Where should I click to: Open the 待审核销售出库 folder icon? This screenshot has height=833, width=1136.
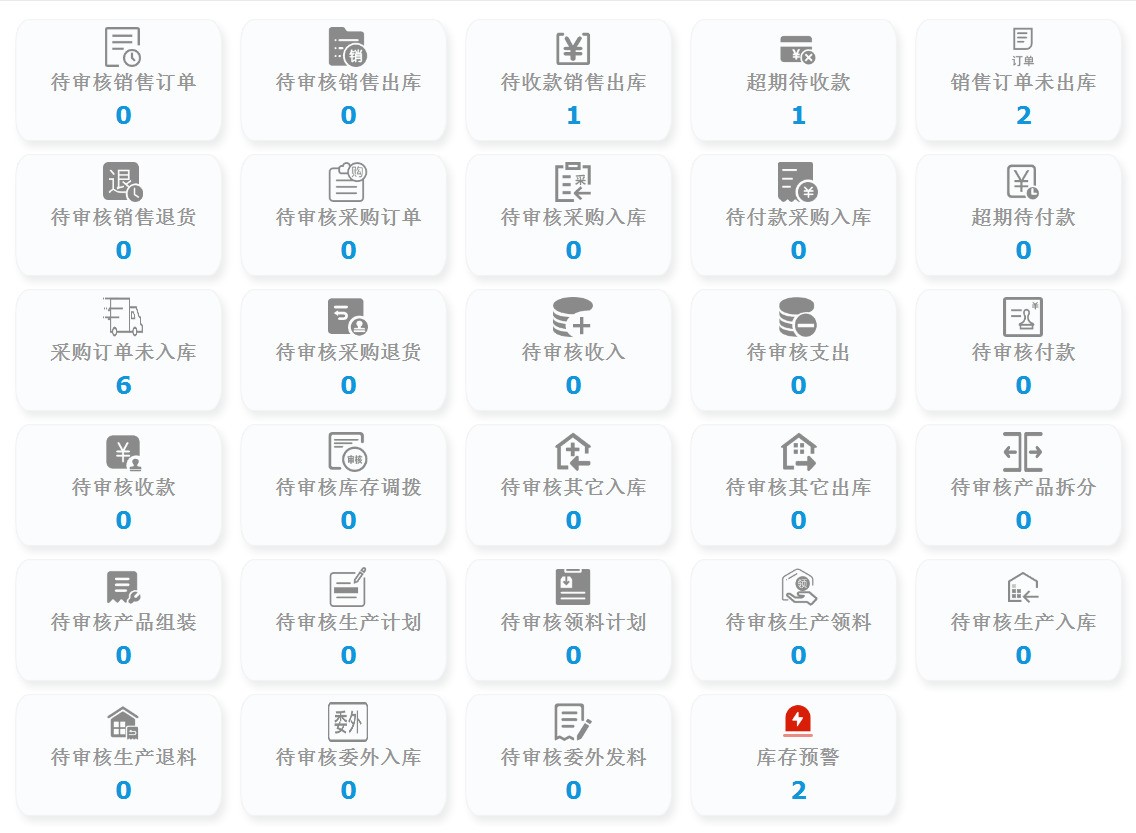coord(347,47)
